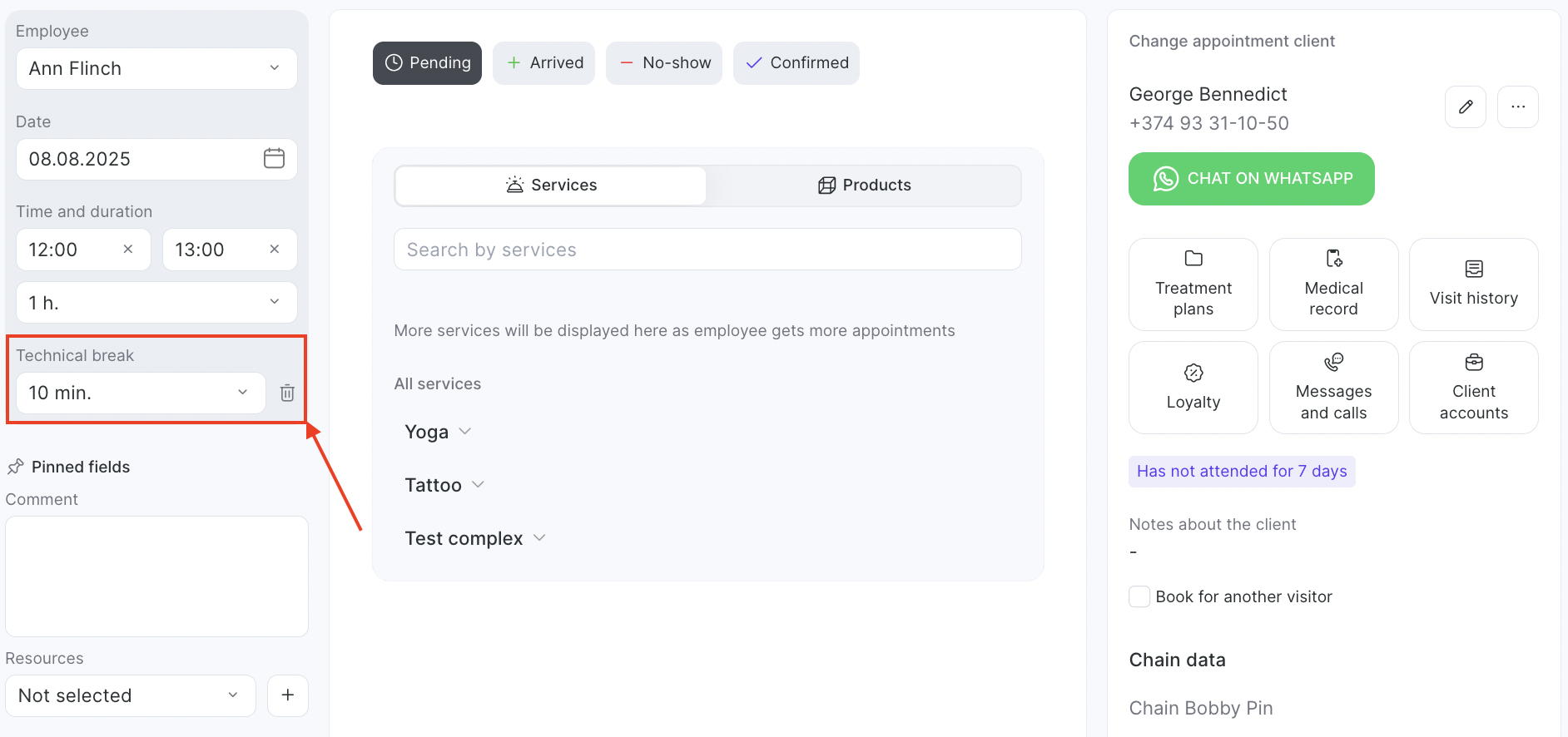Screen dimensions: 1568x737
Task: Open the three-dots client options menu
Action: (x=1517, y=106)
